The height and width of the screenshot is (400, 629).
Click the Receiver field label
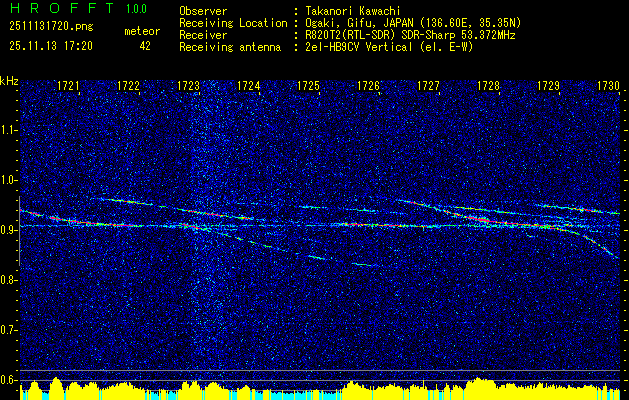[203, 35]
